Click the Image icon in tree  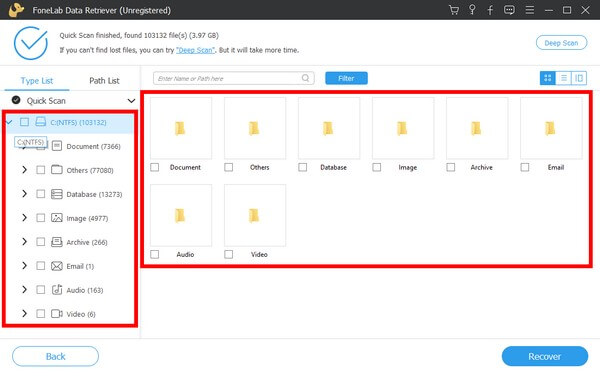point(57,218)
